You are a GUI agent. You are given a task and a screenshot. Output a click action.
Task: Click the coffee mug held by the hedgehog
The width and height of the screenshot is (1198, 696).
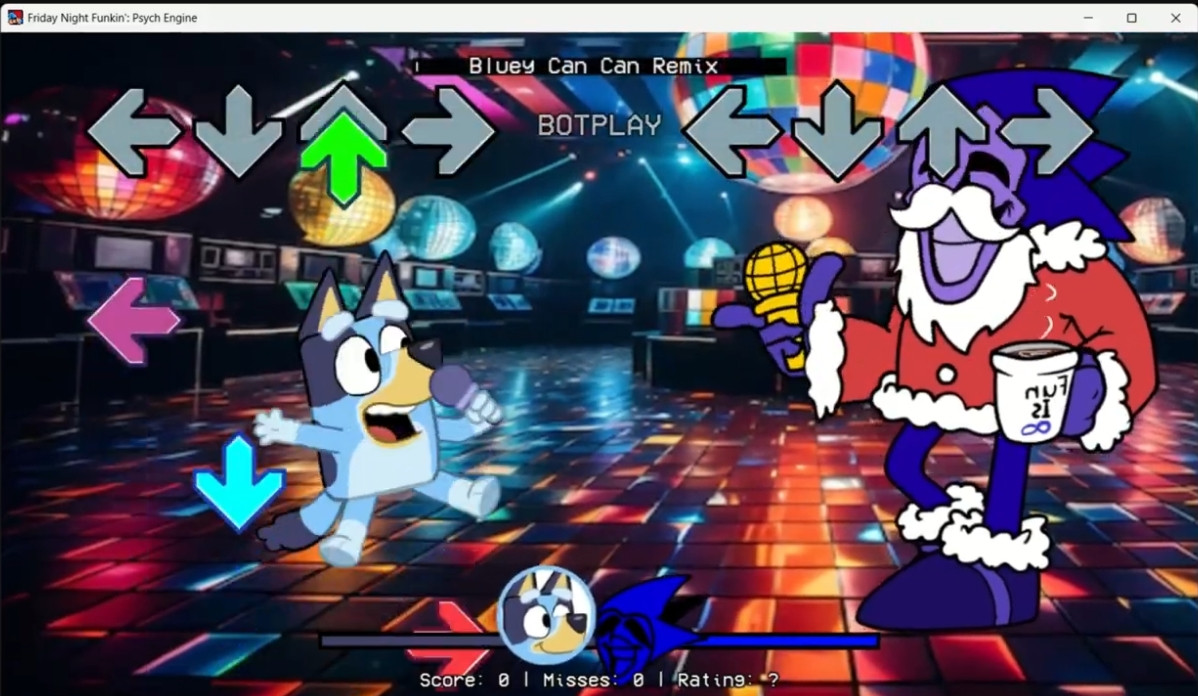1036,391
